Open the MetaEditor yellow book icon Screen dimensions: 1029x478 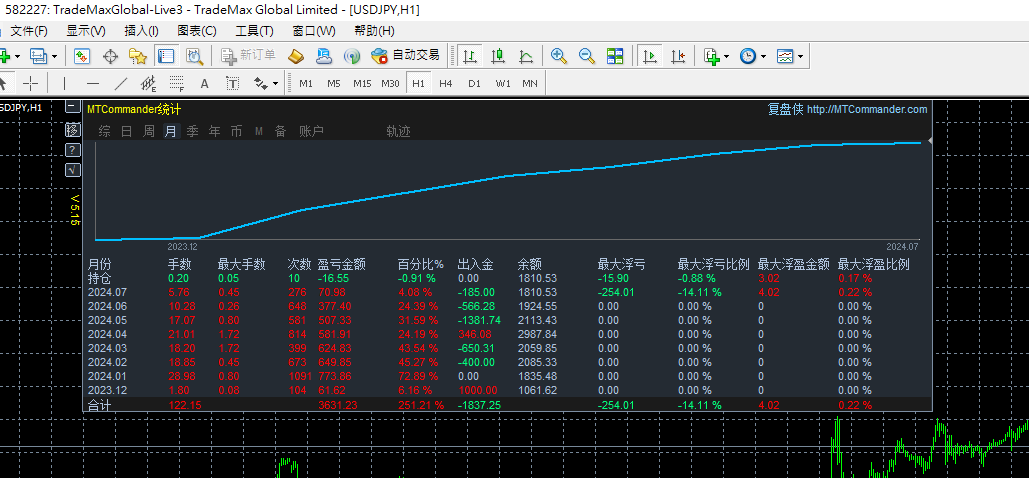pos(296,56)
